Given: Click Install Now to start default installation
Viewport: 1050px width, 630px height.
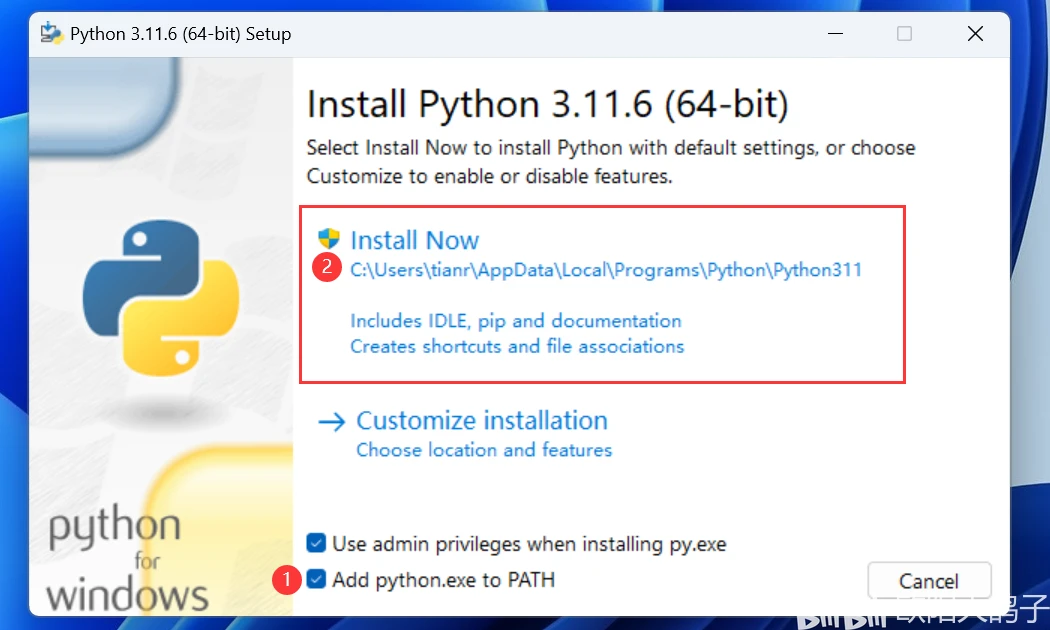Looking at the screenshot, I should point(415,240).
